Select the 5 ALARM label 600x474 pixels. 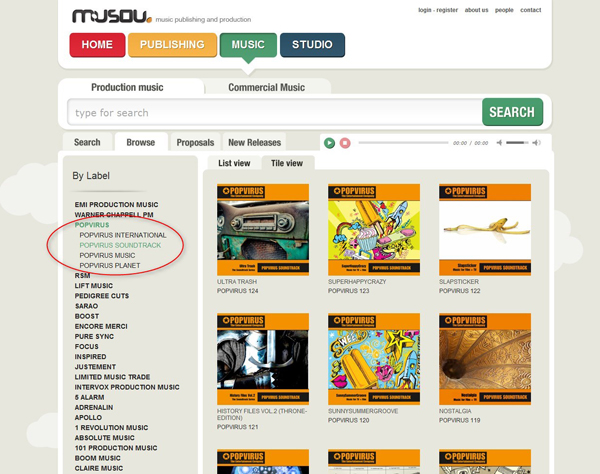89,397
